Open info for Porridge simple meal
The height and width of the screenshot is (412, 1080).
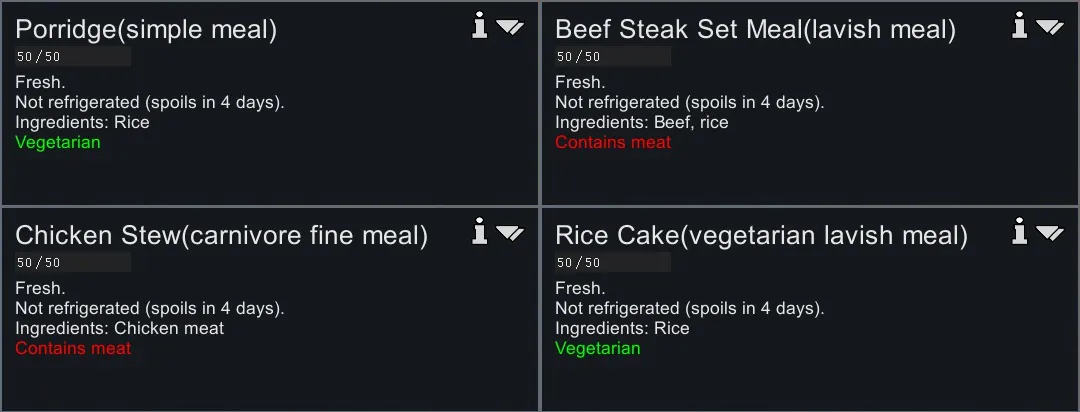coord(480,27)
